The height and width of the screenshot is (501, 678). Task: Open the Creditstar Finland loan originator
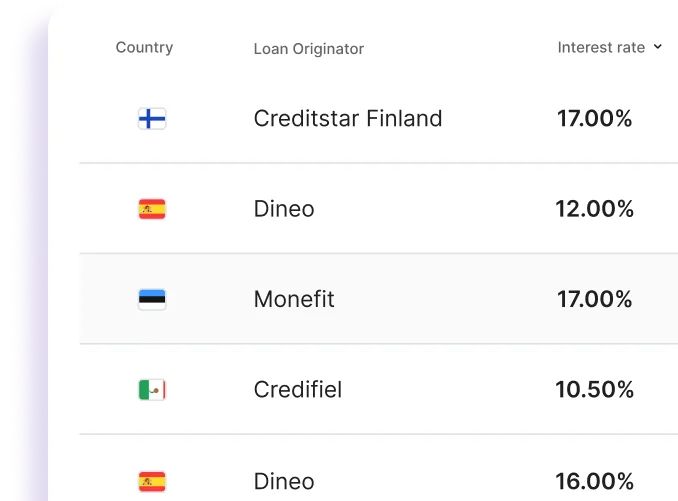[x=347, y=118]
